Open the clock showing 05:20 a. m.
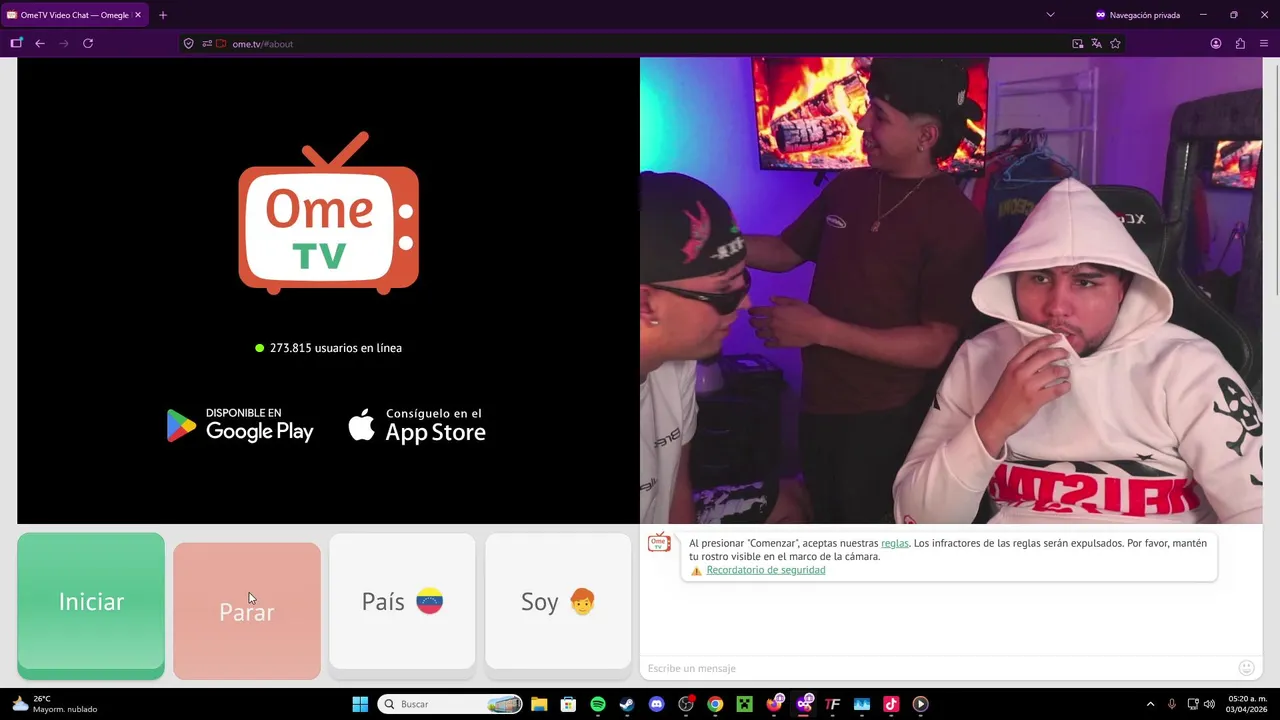 pyautogui.click(x=1247, y=704)
